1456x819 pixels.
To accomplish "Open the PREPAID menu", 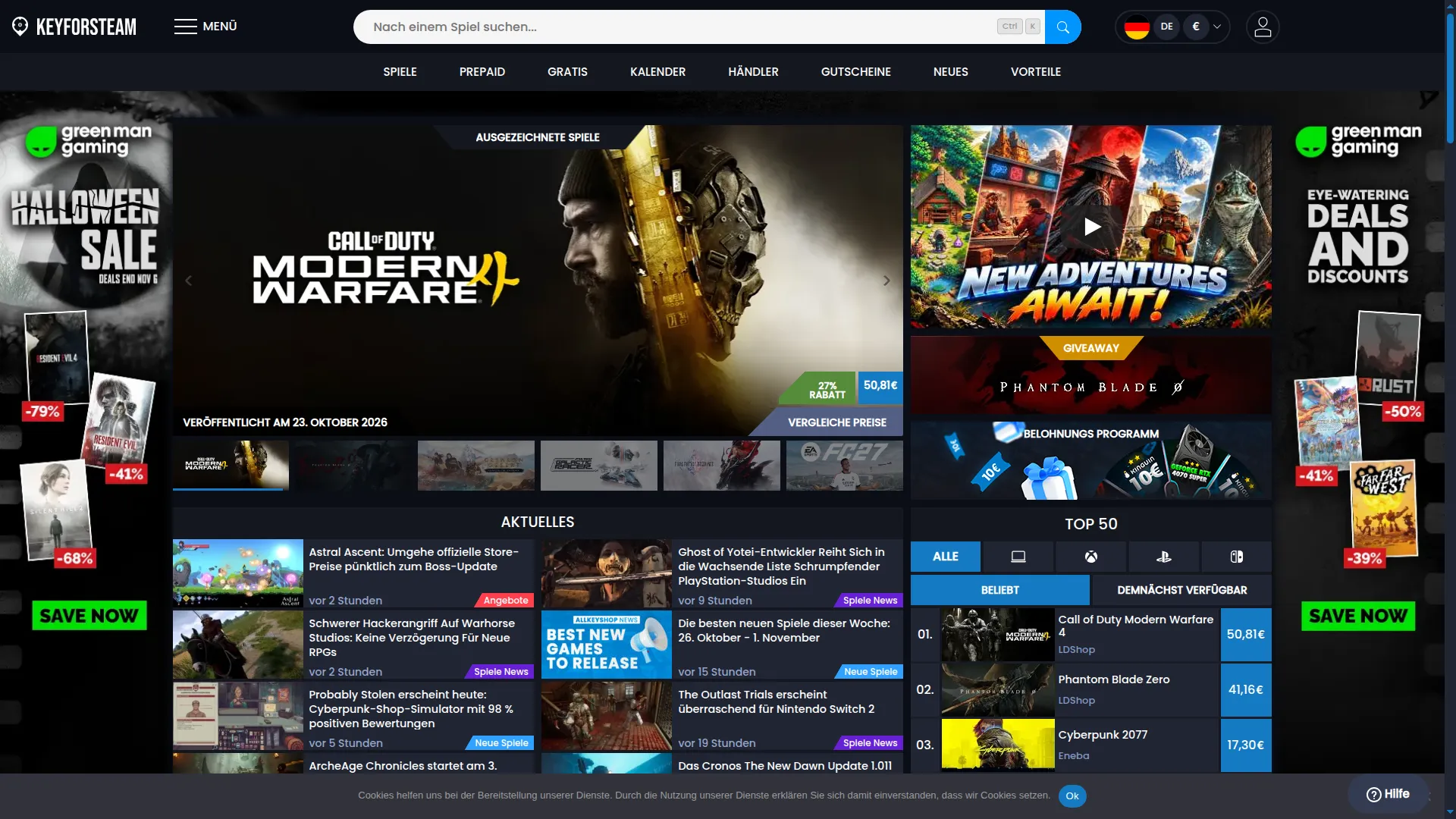I will (x=482, y=72).
